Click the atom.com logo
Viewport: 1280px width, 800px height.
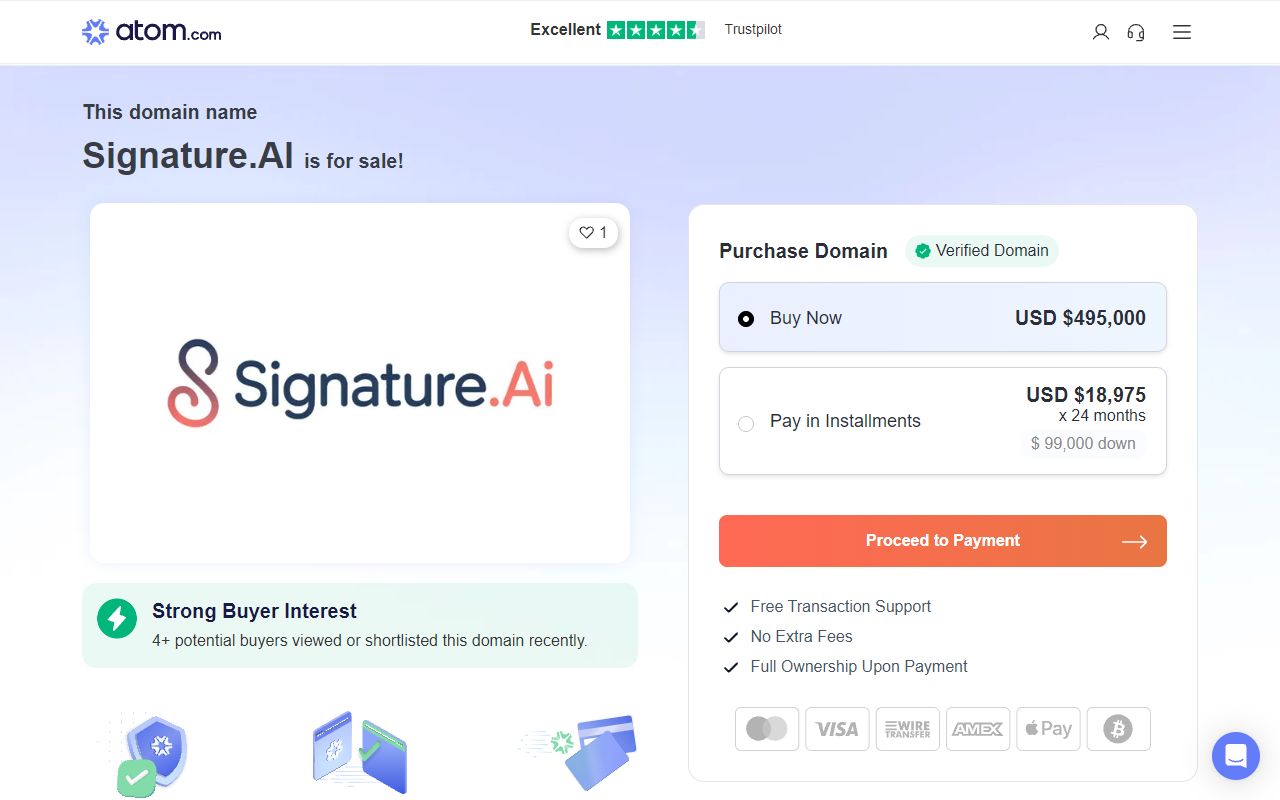coord(152,32)
